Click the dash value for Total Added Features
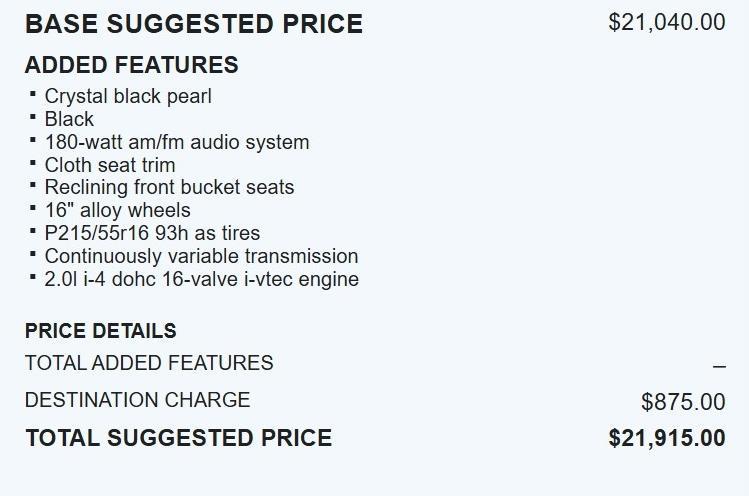The height and width of the screenshot is (496, 749). click(719, 366)
